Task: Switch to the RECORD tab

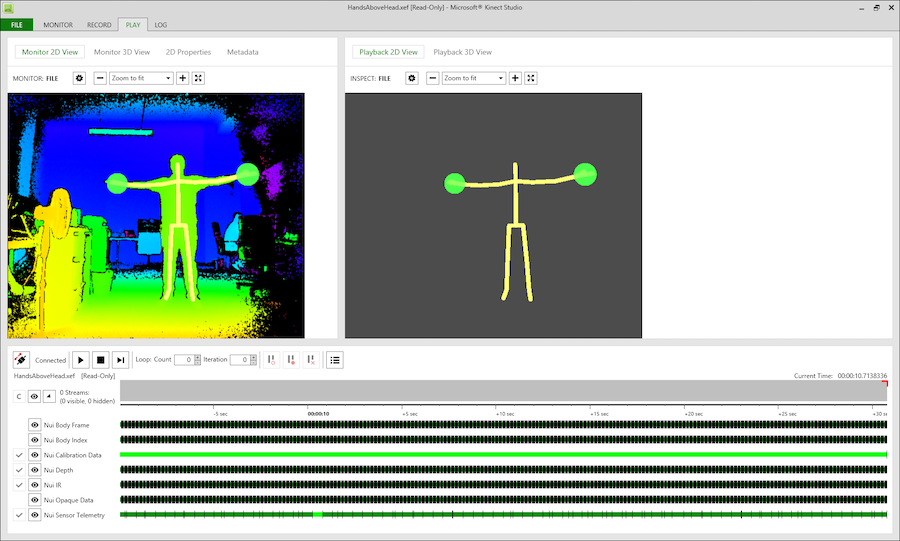Action: pyautogui.click(x=99, y=24)
